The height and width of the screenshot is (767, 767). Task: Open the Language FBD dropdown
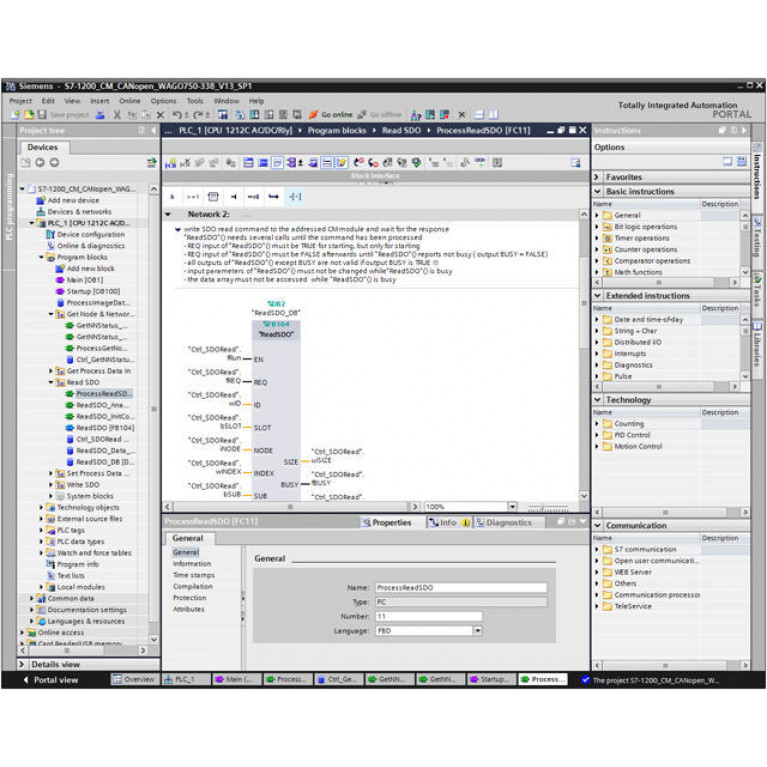(x=477, y=631)
